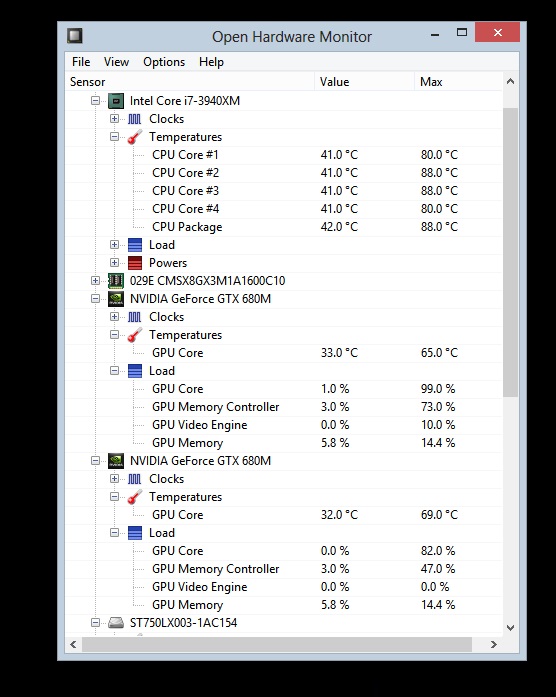Collapse the second NVIDIA GeForce GTX 680M node

tap(95, 461)
